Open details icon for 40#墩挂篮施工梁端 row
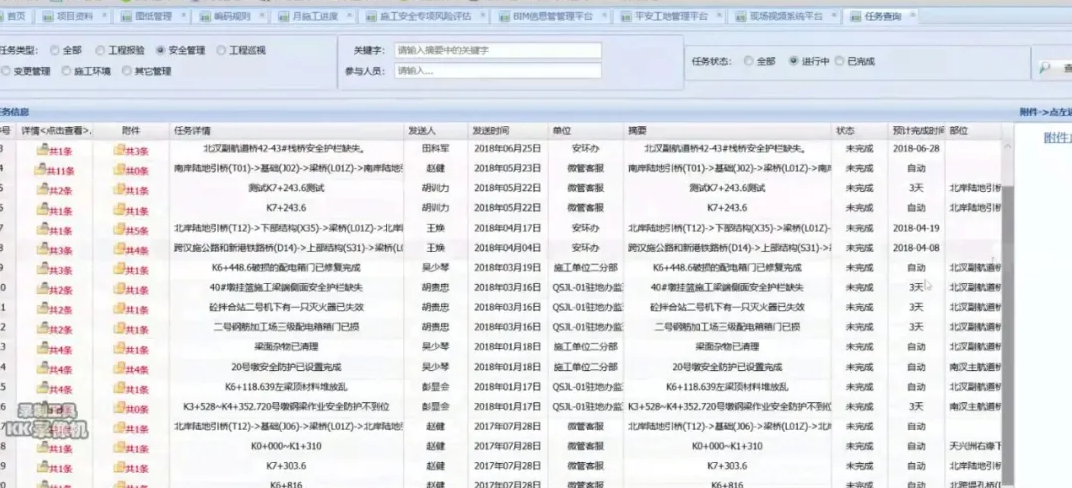The width and height of the screenshot is (1072, 488). coord(42,288)
